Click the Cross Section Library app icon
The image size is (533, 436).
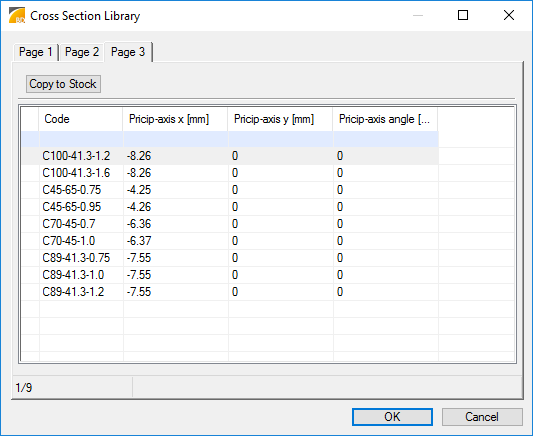click(17, 16)
